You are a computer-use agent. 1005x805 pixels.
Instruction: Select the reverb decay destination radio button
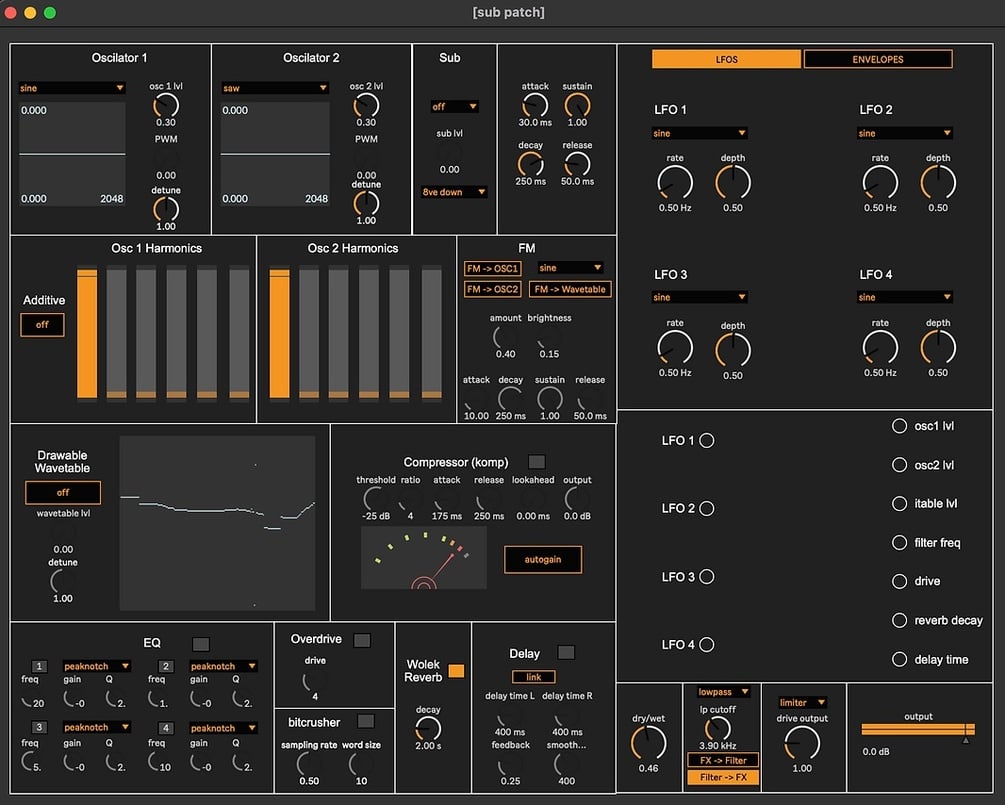click(900, 620)
